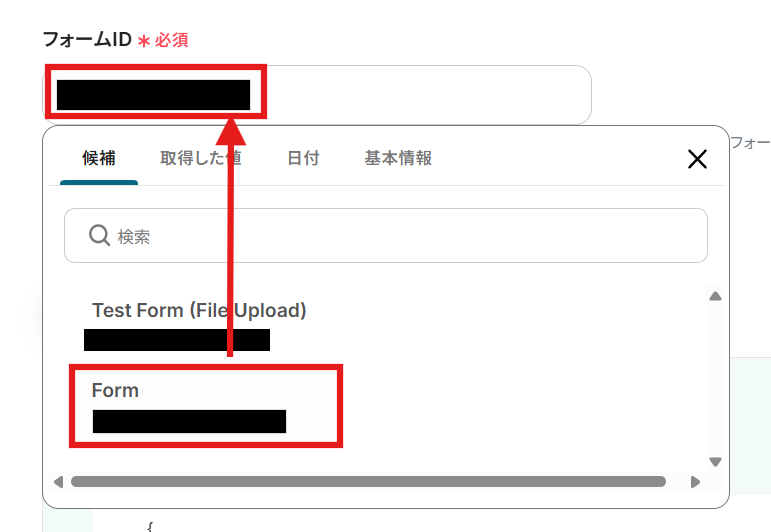Screen dimensions: 771x532
Task: Click the vertical scrollbar track
Action: click(715, 379)
